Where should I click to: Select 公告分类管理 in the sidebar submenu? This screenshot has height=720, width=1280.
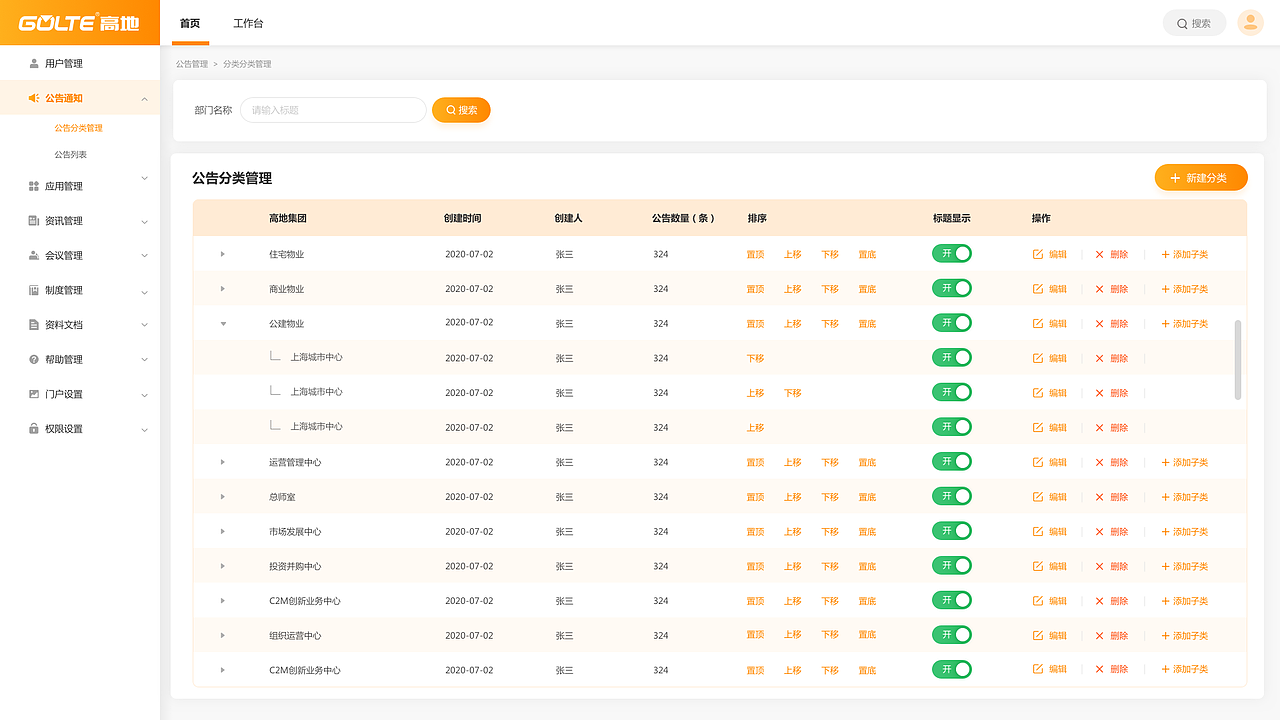pos(79,128)
